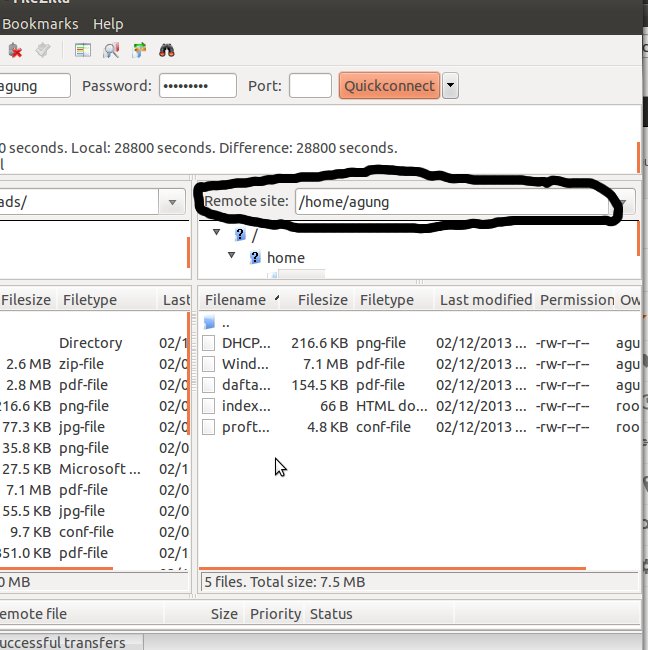Screen dimensions: 650x650
Task: Click the 'HTML do...' filetype cell
Action: click(391, 406)
